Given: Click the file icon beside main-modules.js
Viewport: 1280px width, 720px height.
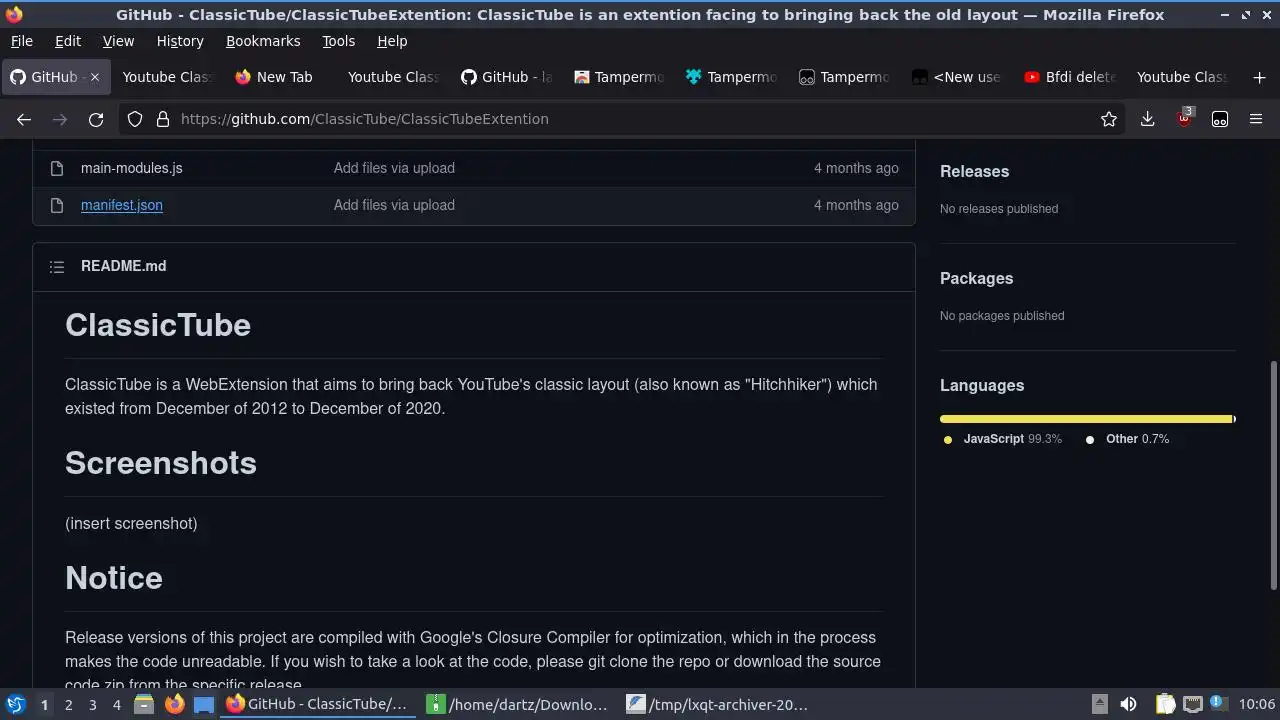Looking at the screenshot, I should pyautogui.click(x=57, y=168).
